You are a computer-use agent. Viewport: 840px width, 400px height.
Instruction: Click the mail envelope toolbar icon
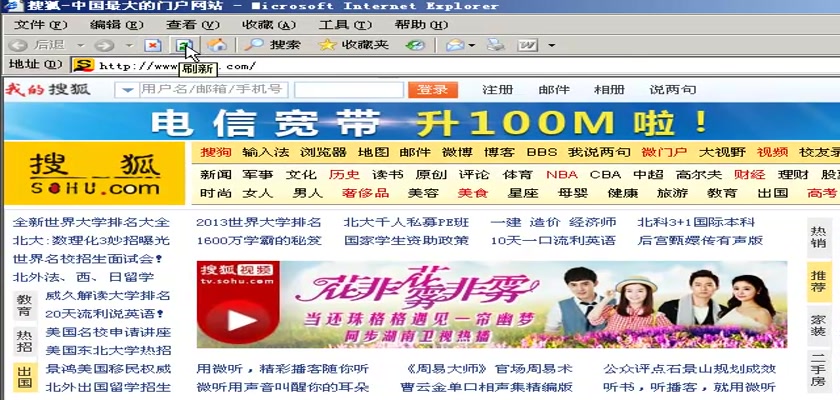click(x=455, y=46)
